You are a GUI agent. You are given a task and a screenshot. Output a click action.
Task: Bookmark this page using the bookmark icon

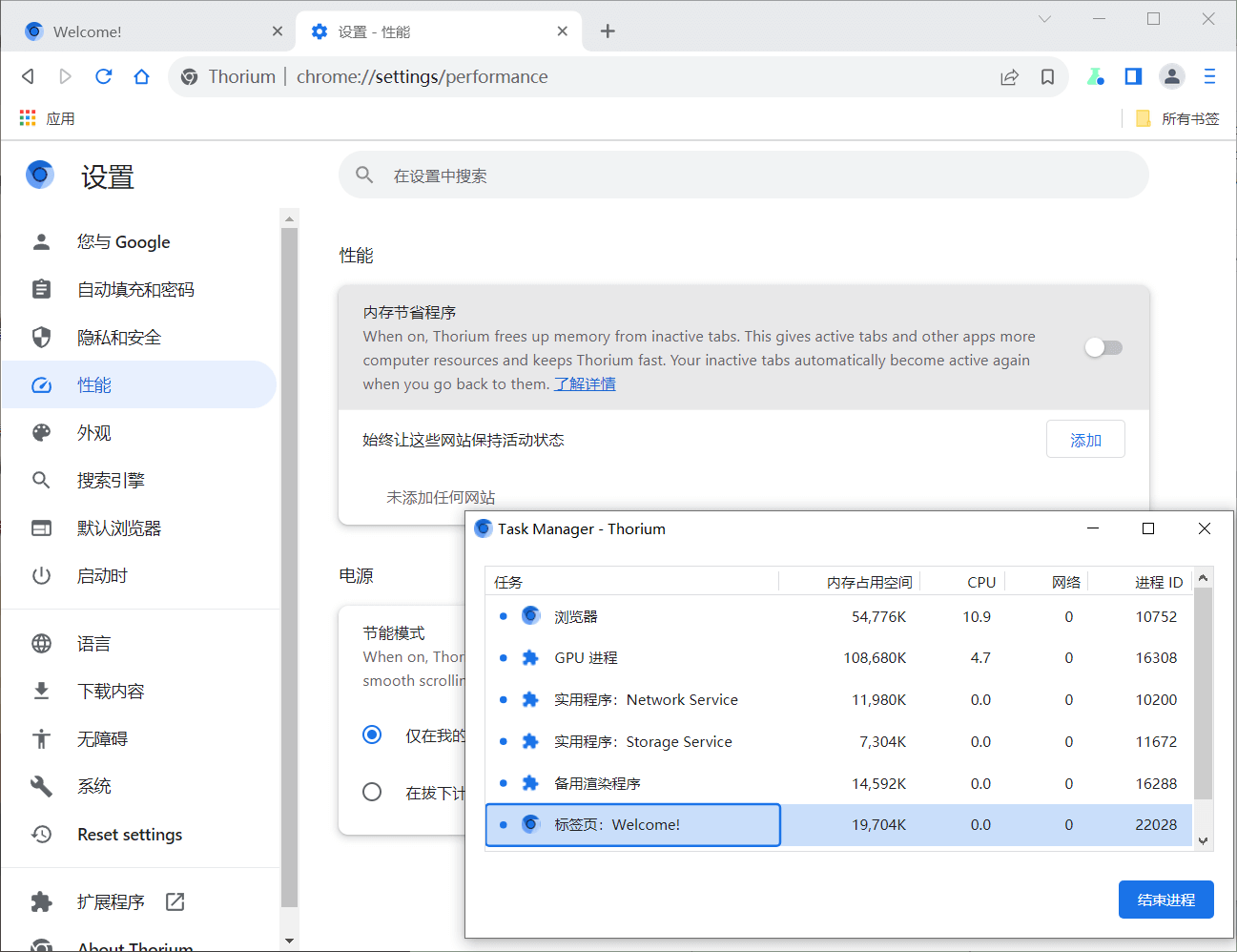tap(1047, 77)
